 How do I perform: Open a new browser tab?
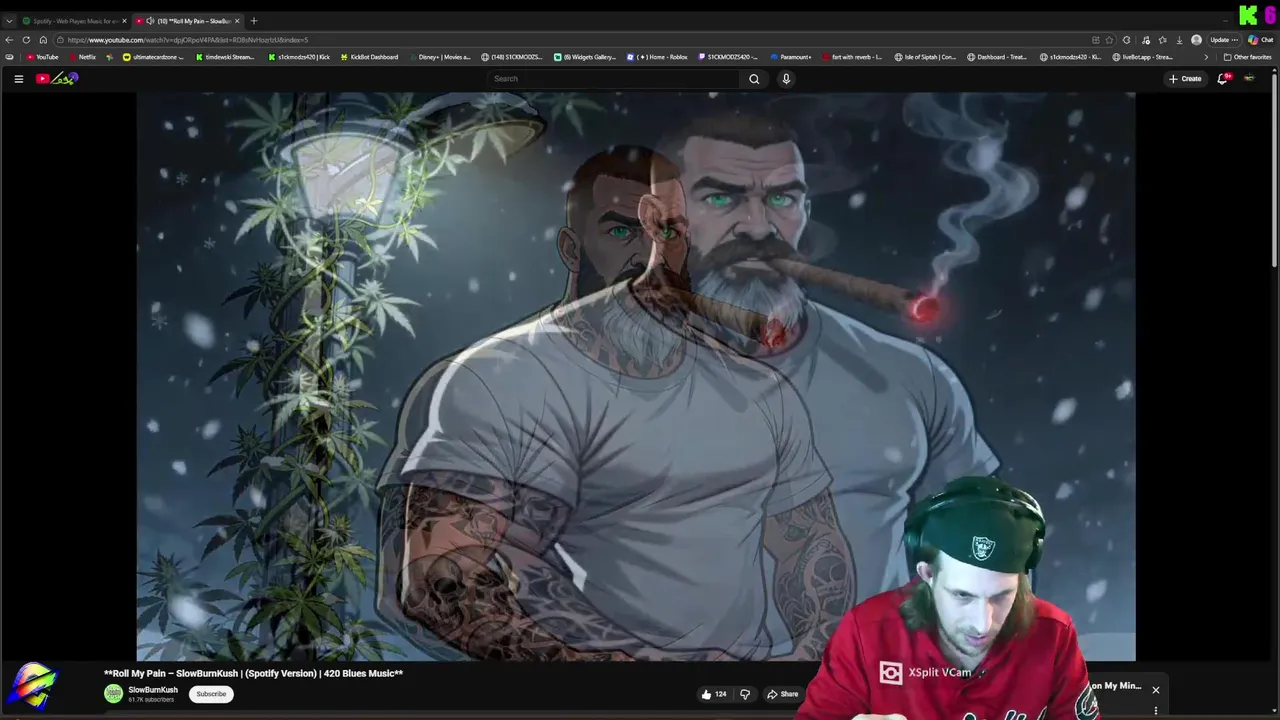254,21
